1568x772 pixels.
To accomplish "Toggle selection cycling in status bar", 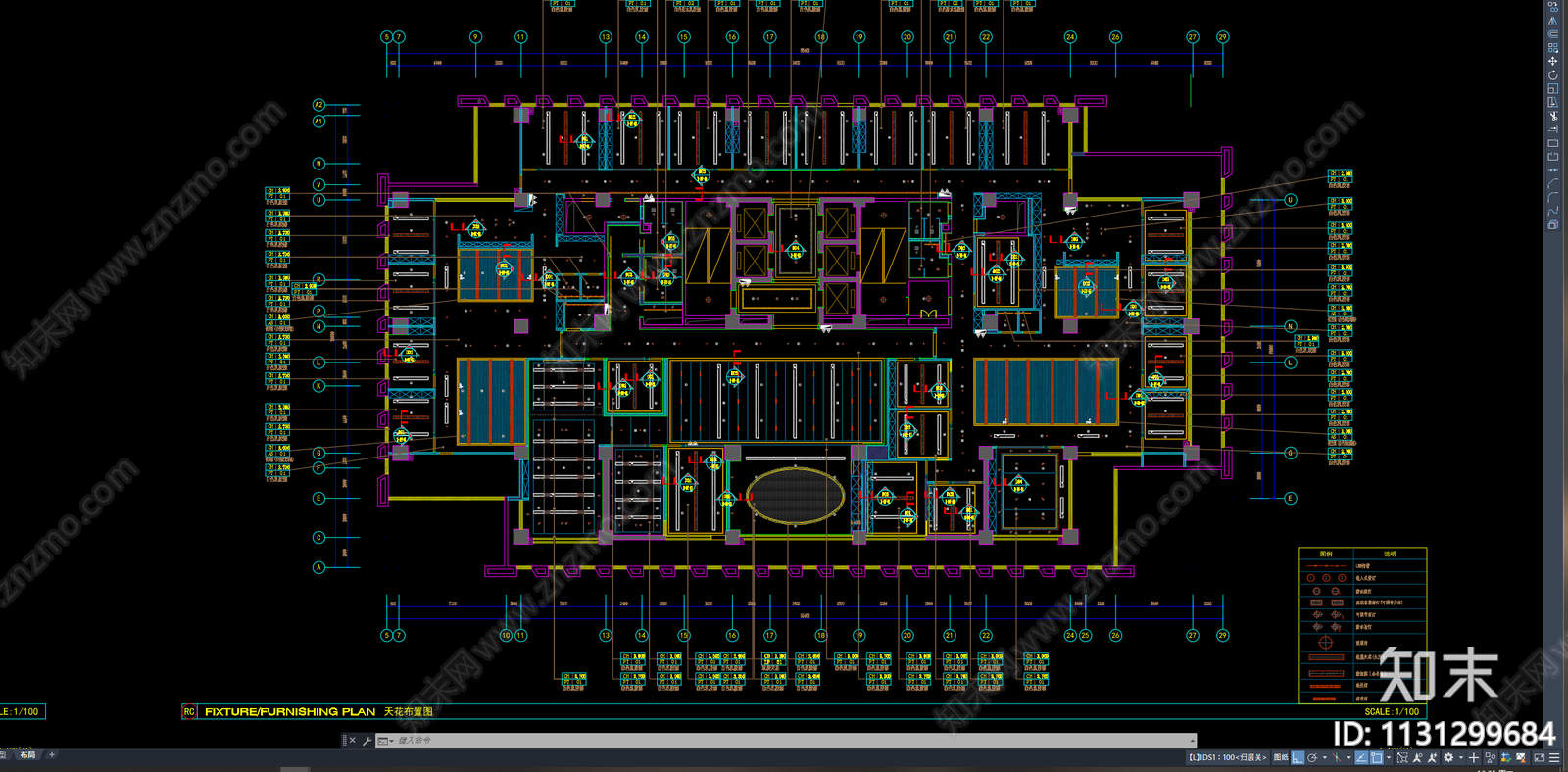I will [x=1402, y=757].
